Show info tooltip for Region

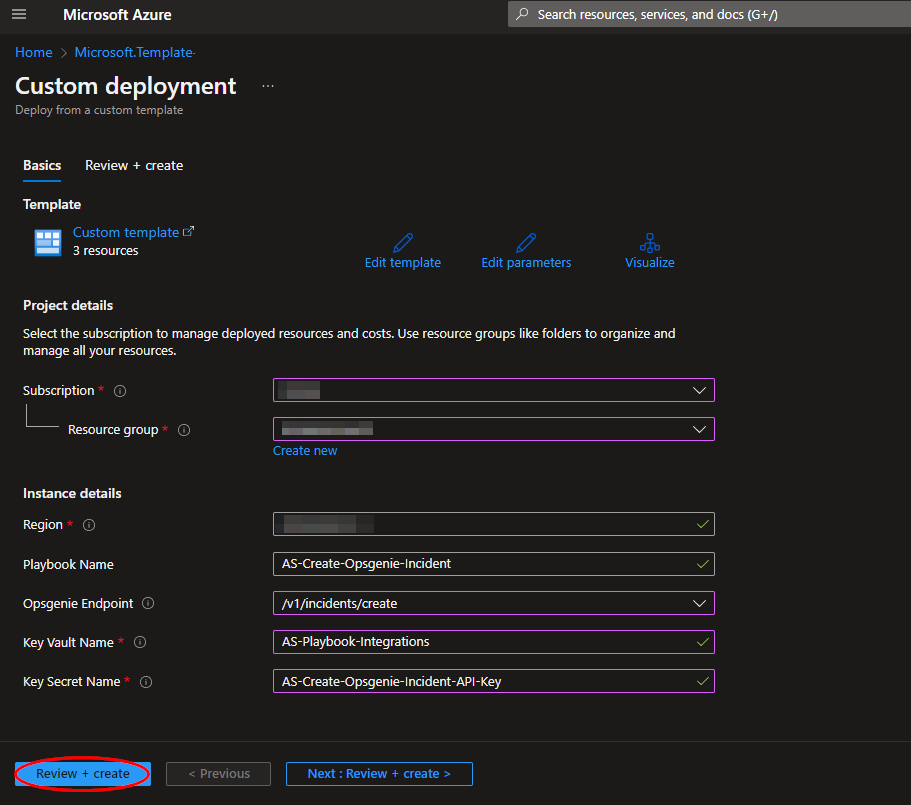(x=89, y=525)
